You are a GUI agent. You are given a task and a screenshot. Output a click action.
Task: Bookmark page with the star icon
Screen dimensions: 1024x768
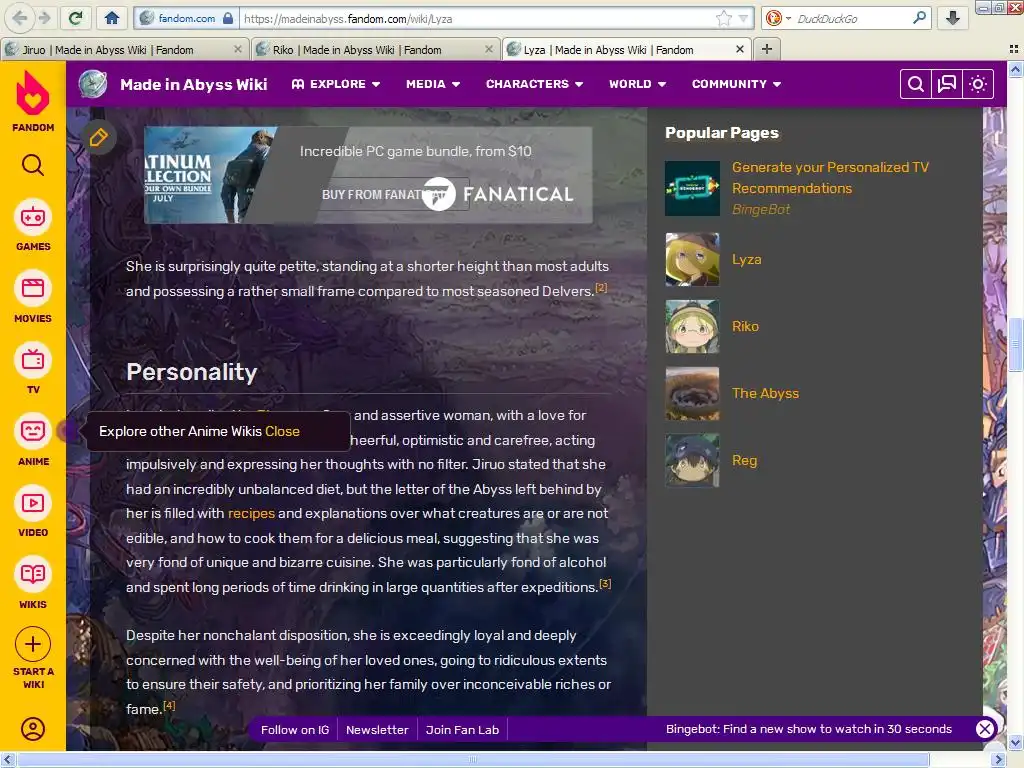(724, 18)
